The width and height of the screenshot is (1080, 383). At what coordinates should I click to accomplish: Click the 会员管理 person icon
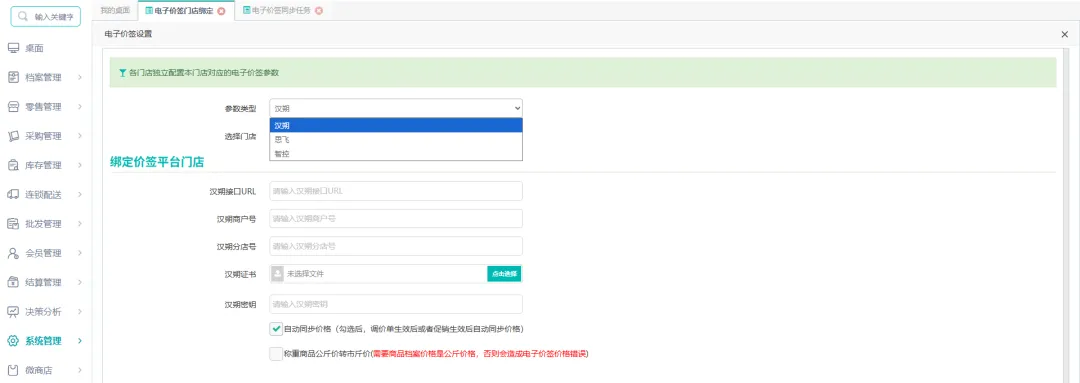12,253
